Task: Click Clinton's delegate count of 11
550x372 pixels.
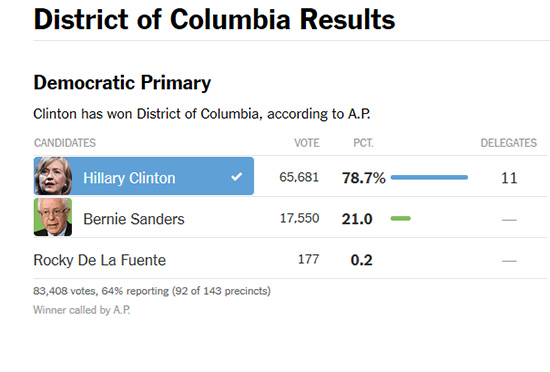Action: pos(509,178)
